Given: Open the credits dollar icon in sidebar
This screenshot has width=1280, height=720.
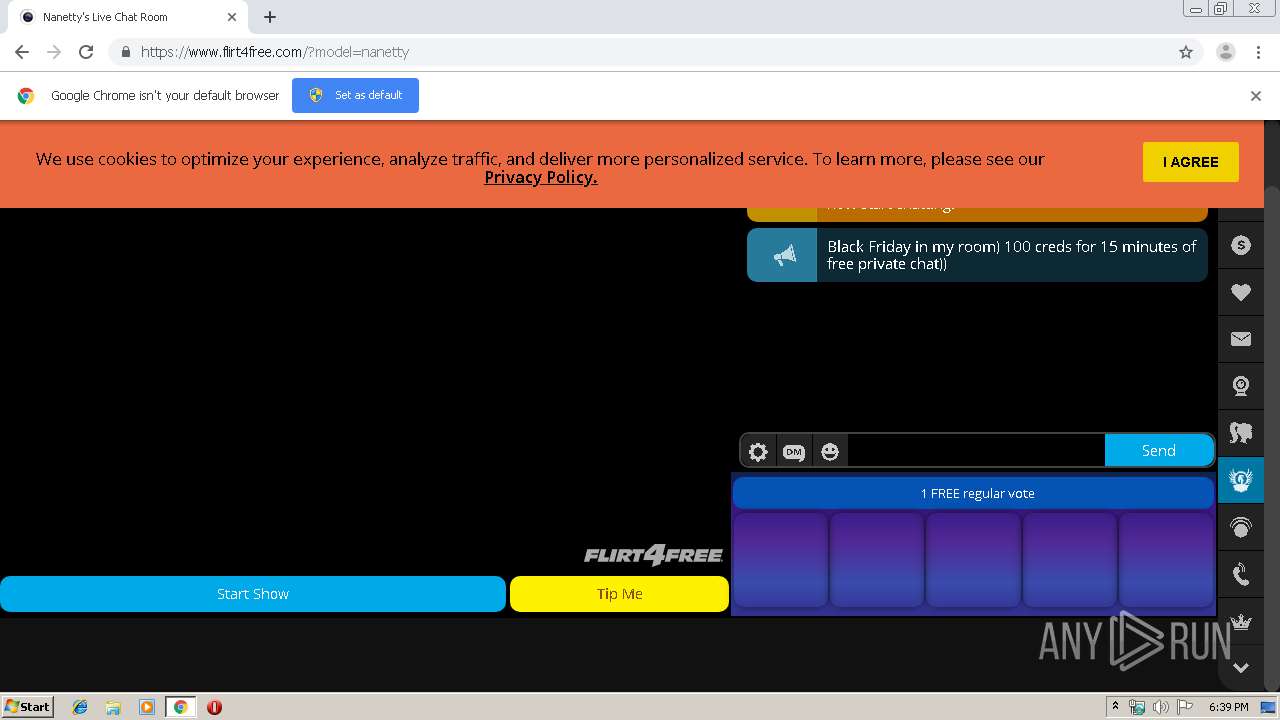Looking at the screenshot, I should tap(1241, 245).
